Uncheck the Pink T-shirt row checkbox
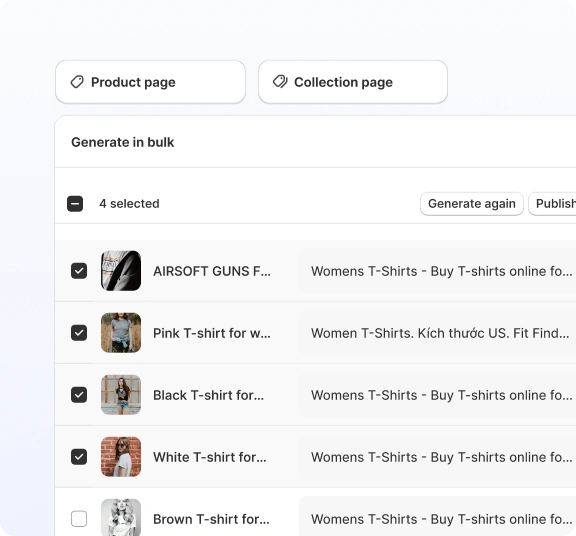The height and width of the screenshot is (536, 576). 79,333
